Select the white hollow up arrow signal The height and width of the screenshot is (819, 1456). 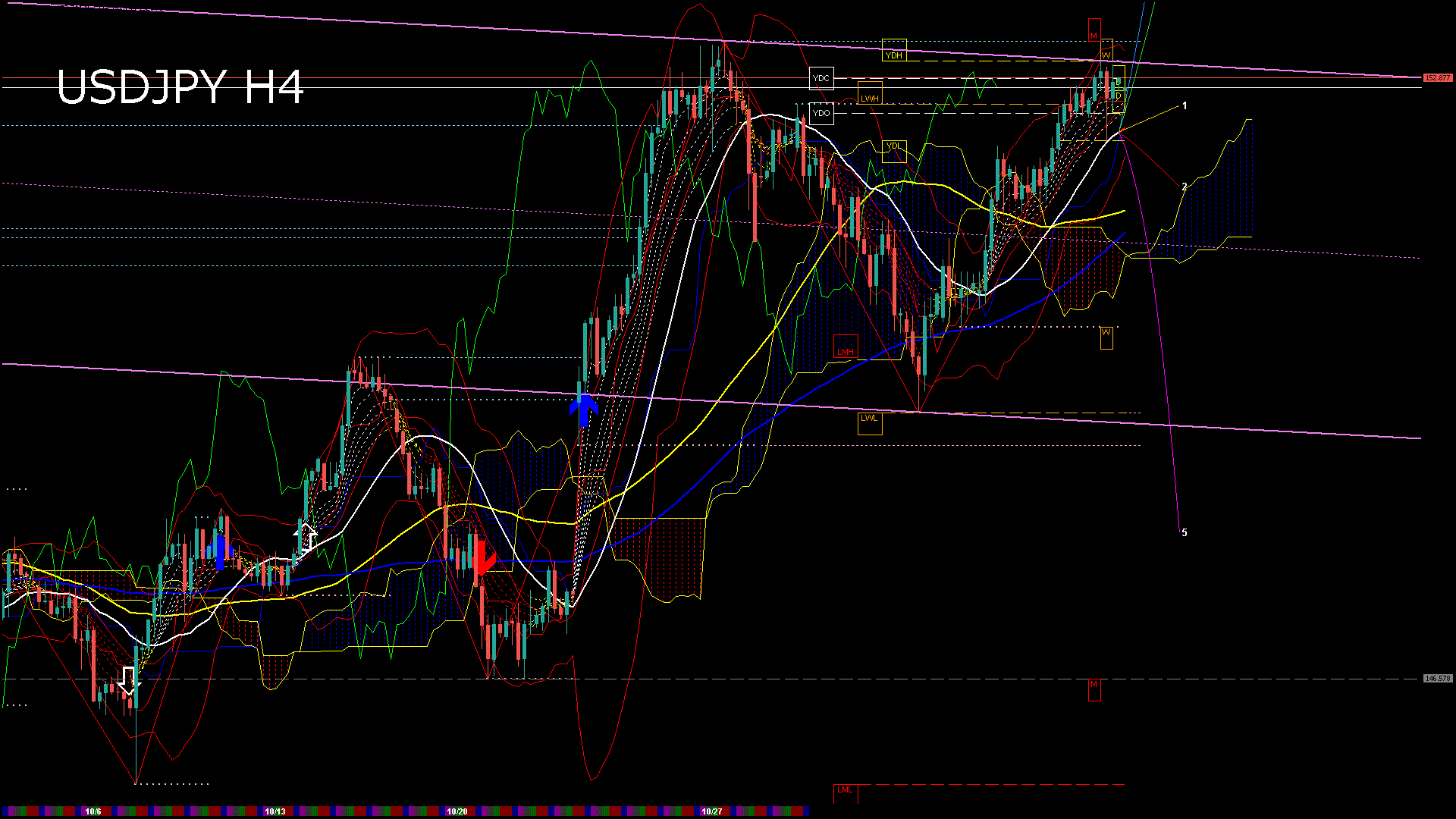point(306,536)
